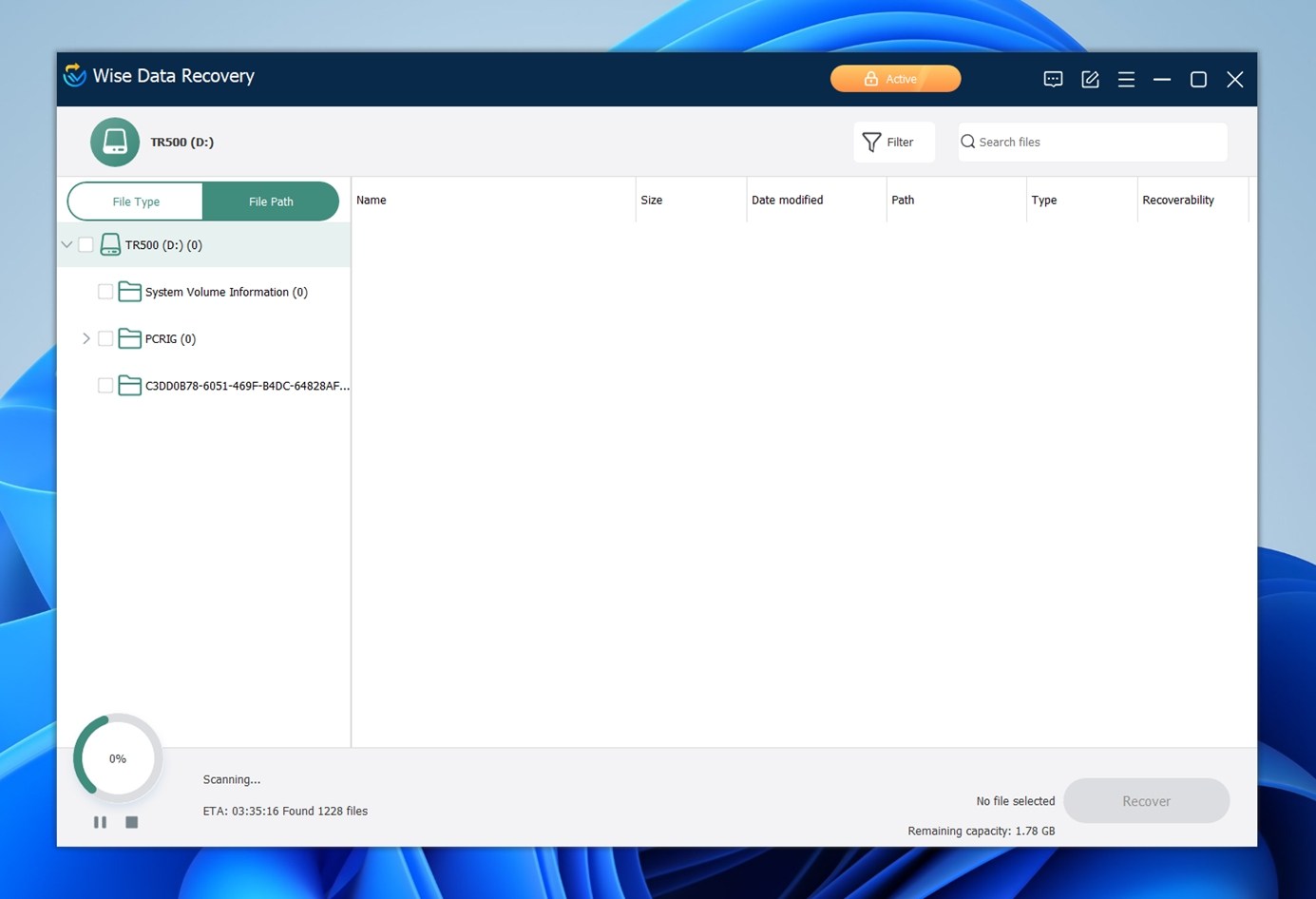This screenshot has height=899, width=1316.
Task: Open the hamburger menu icon
Action: tap(1126, 80)
